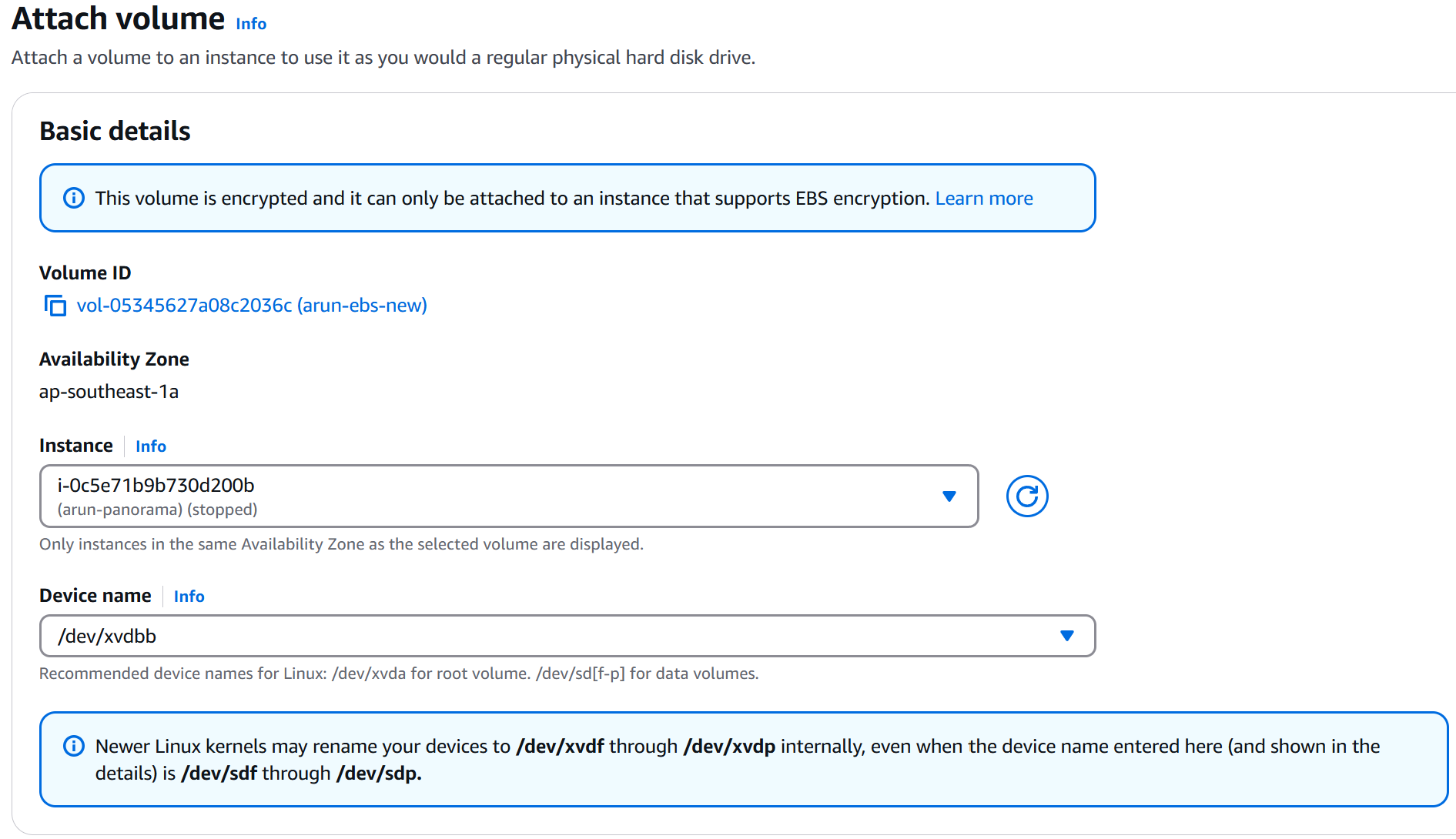Show Info for the Instance field
Screen dimensions: 1456x839
[x=151, y=446]
